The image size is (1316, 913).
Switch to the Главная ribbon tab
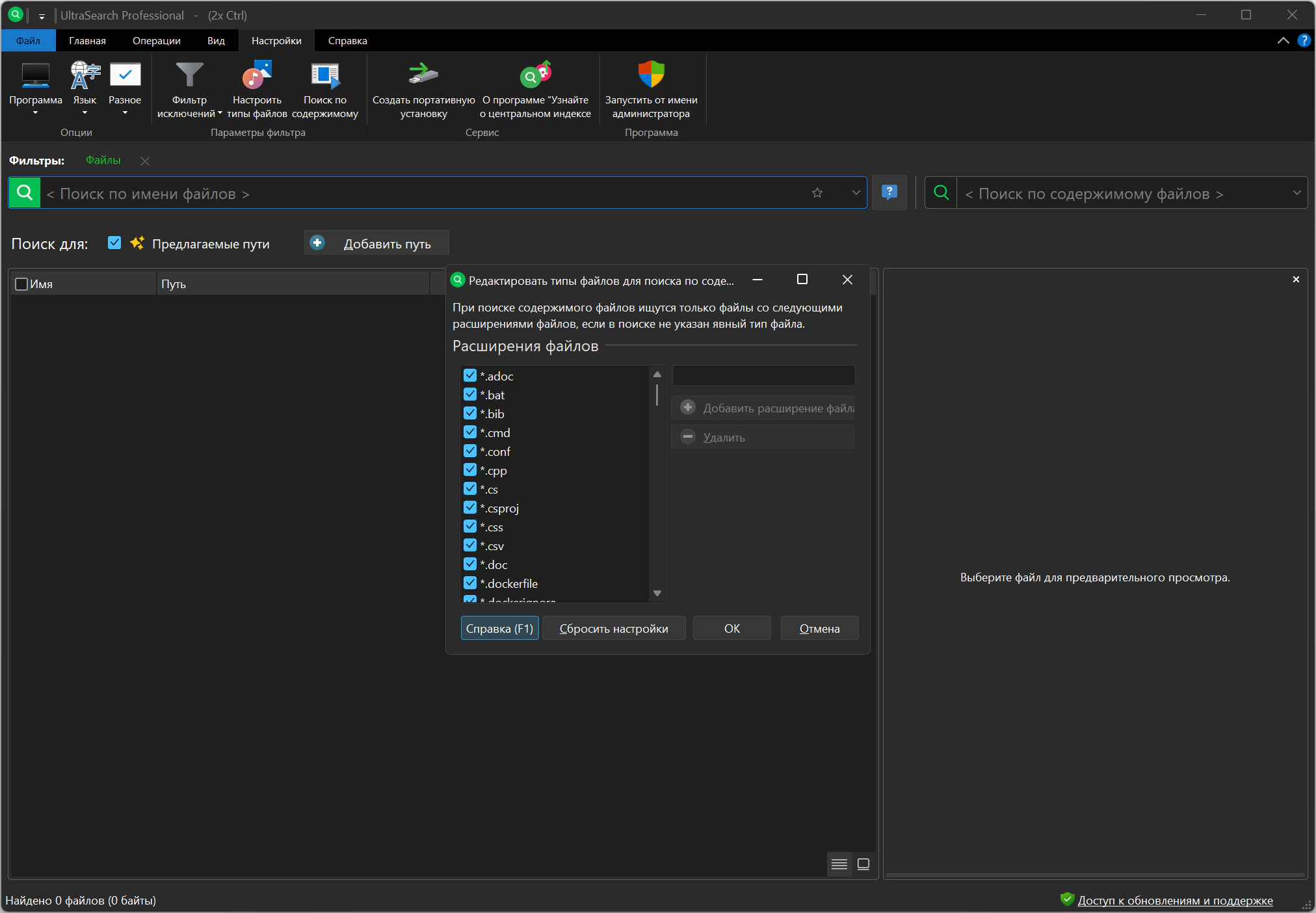(x=87, y=41)
